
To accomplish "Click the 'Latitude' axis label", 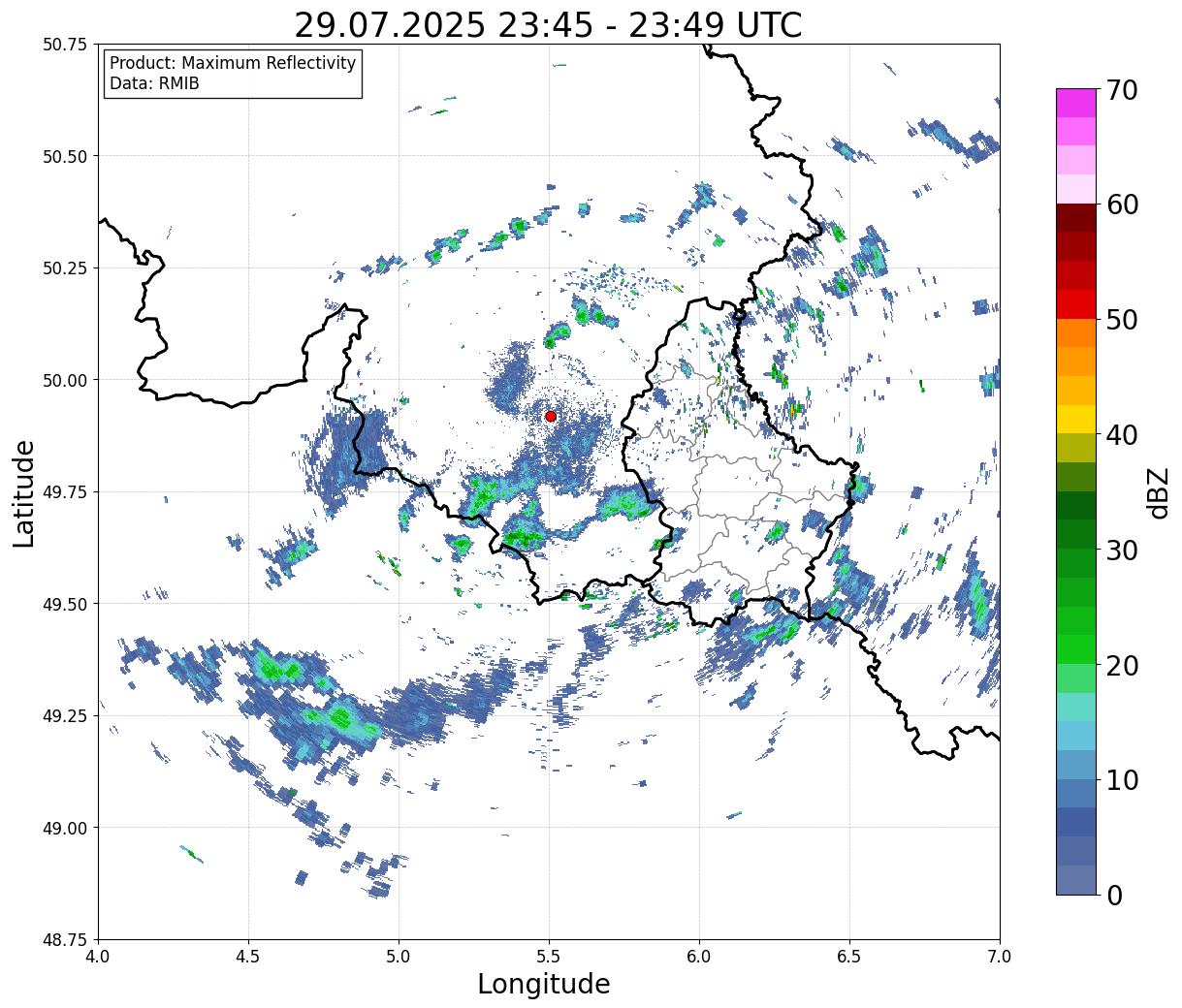I will click(24, 492).
